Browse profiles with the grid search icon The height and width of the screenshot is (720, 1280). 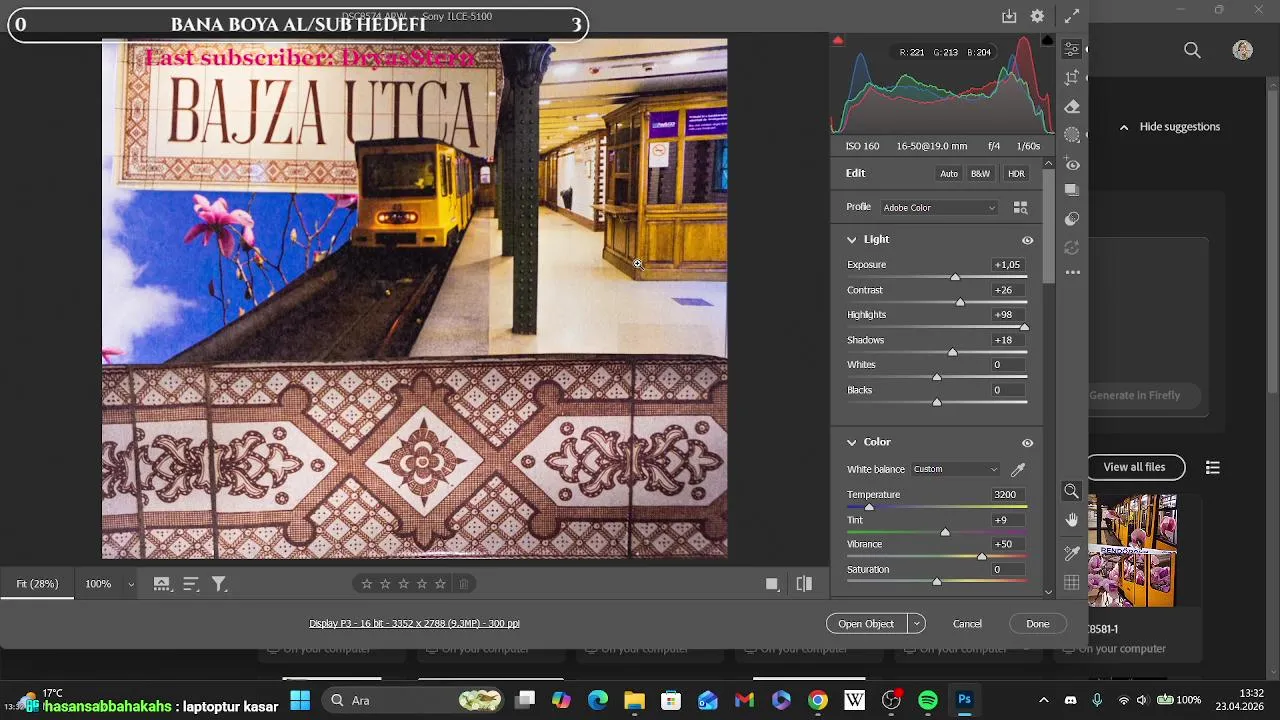point(1020,207)
